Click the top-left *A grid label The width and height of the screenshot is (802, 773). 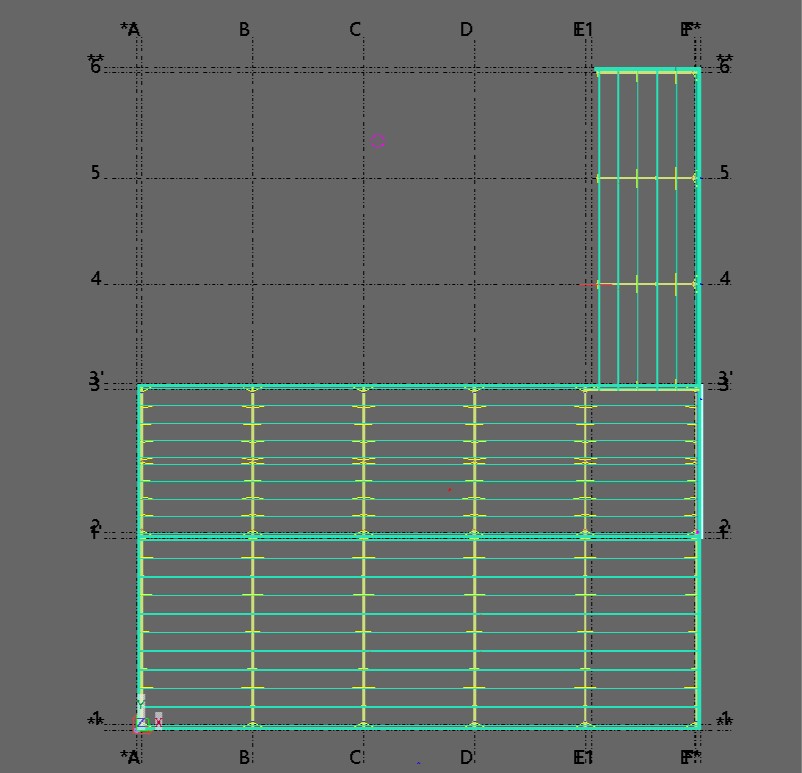click(x=130, y=30)
